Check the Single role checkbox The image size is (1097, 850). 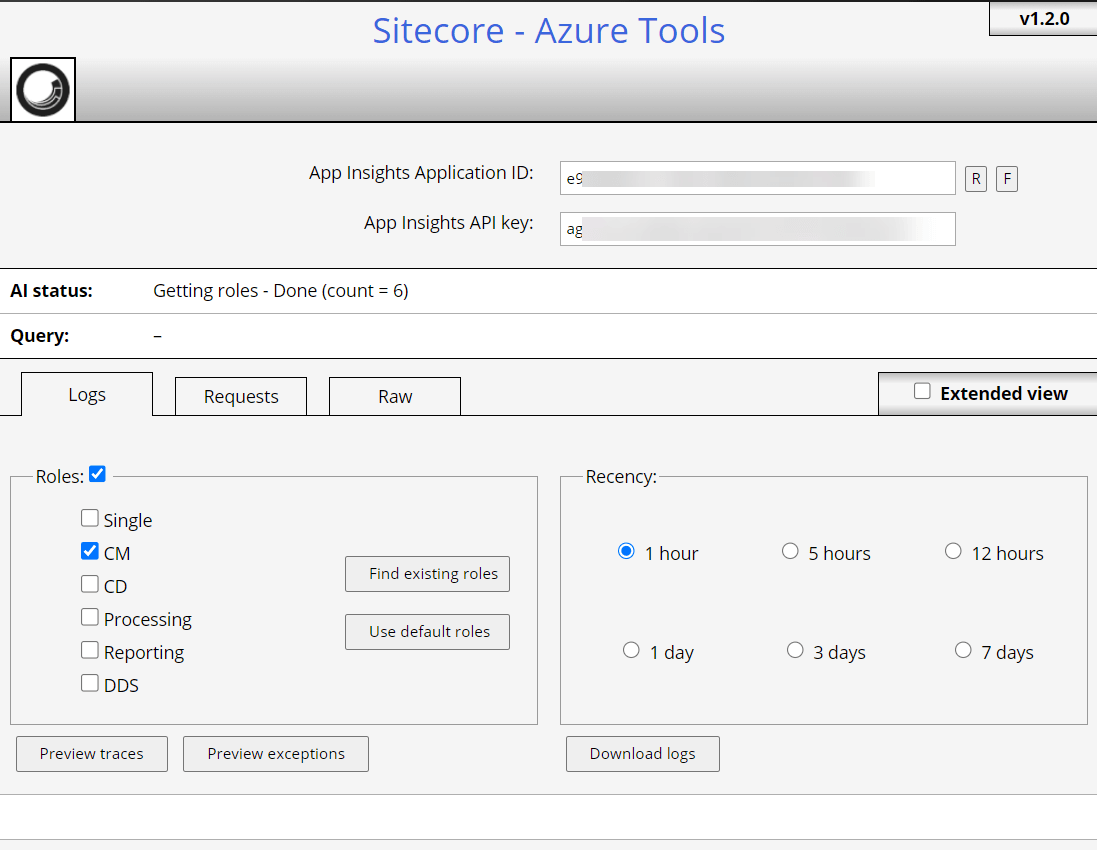point(90,518)
